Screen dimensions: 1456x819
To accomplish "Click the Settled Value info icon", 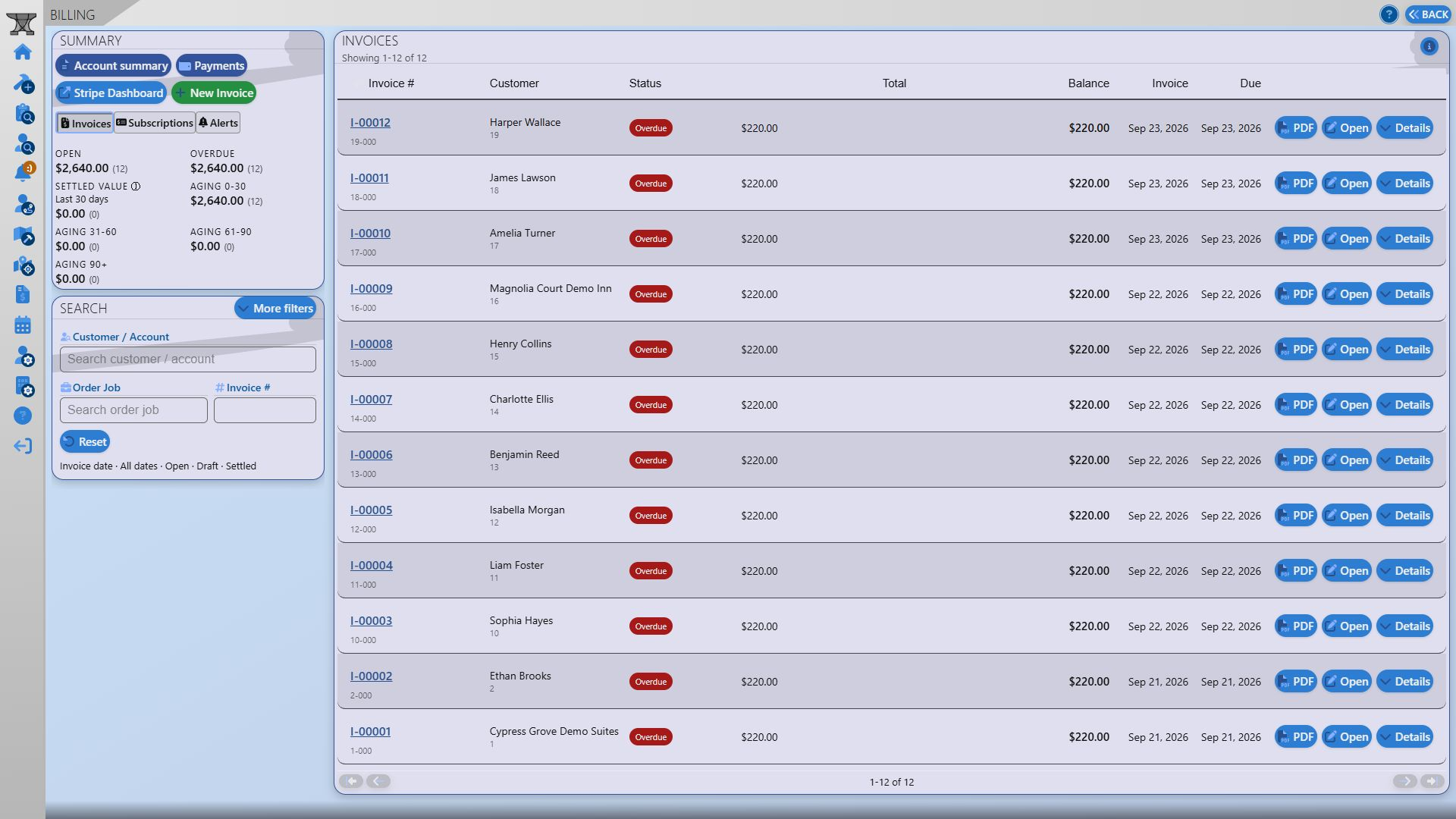I will (x=135, y=186).
